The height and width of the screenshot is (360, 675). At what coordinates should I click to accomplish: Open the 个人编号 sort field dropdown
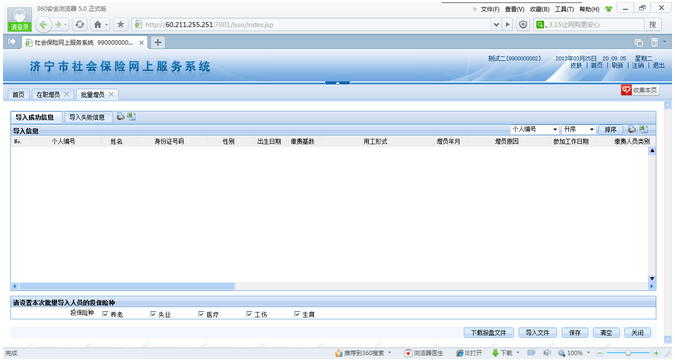point(555,129)
